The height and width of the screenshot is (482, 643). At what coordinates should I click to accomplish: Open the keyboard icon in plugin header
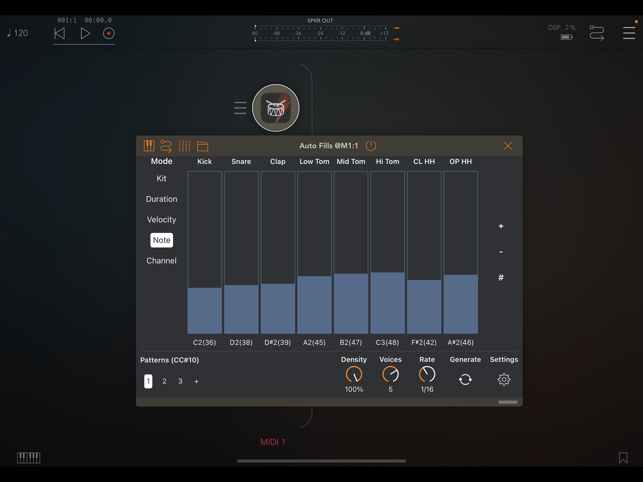(149, 146)
